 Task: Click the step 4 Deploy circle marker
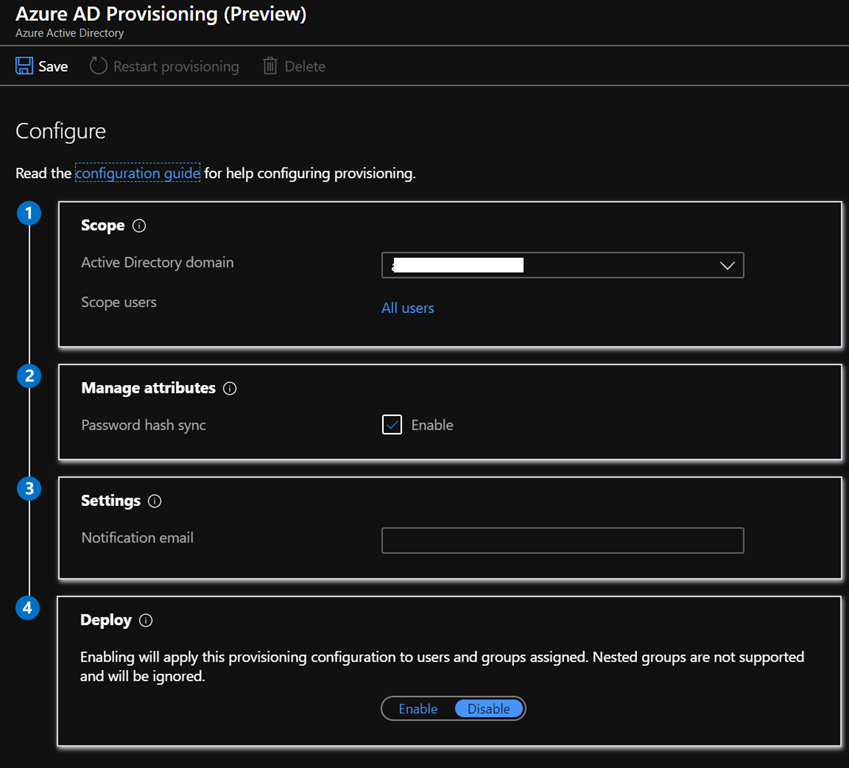(x=29, y=607)
